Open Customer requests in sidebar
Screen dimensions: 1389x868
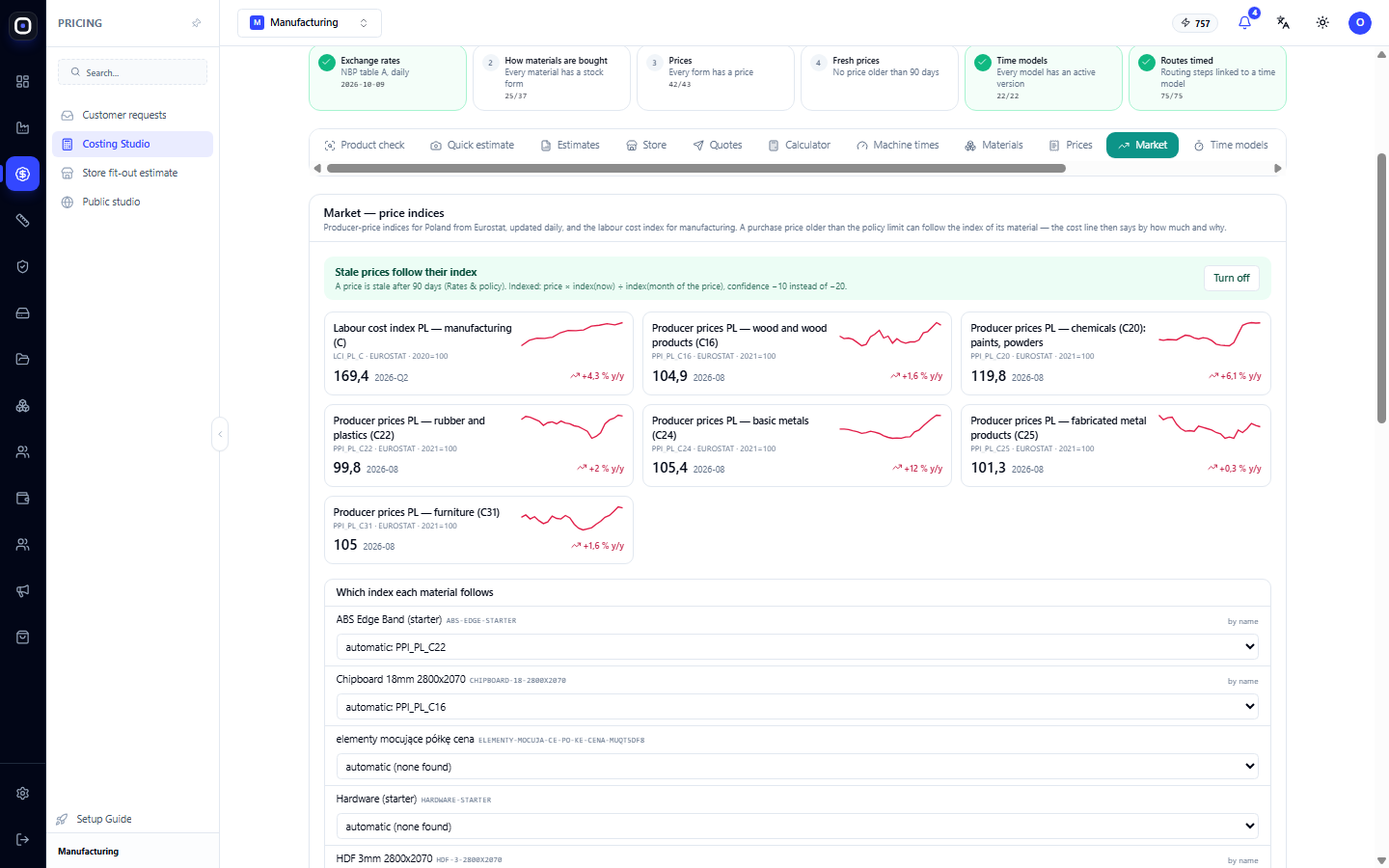tap(133, 115)
